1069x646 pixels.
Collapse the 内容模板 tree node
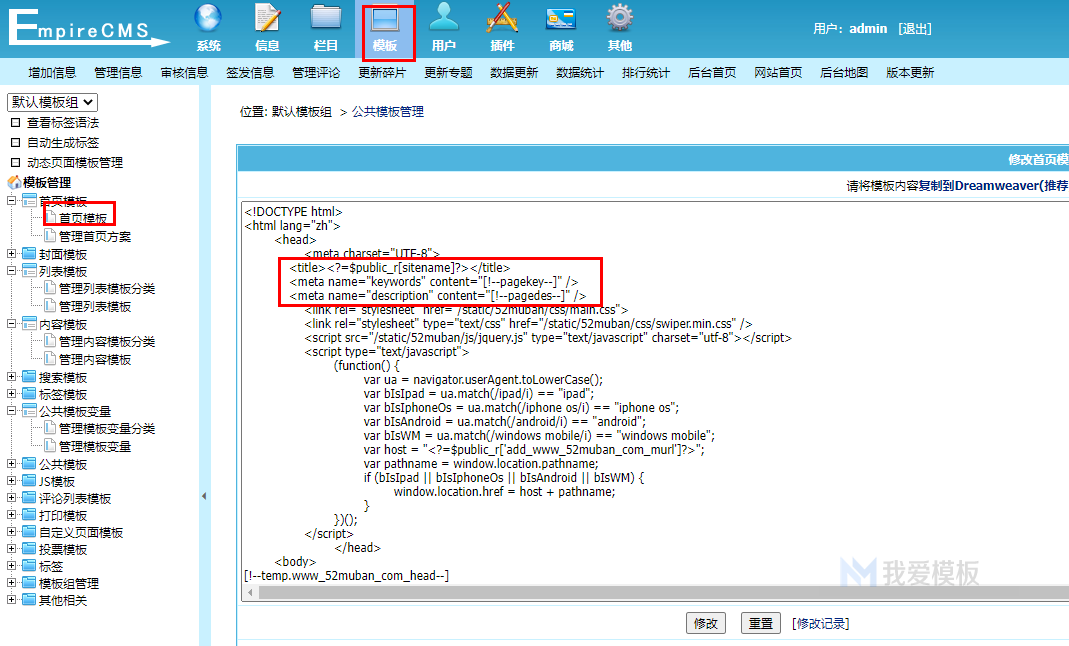pos(12,324)
